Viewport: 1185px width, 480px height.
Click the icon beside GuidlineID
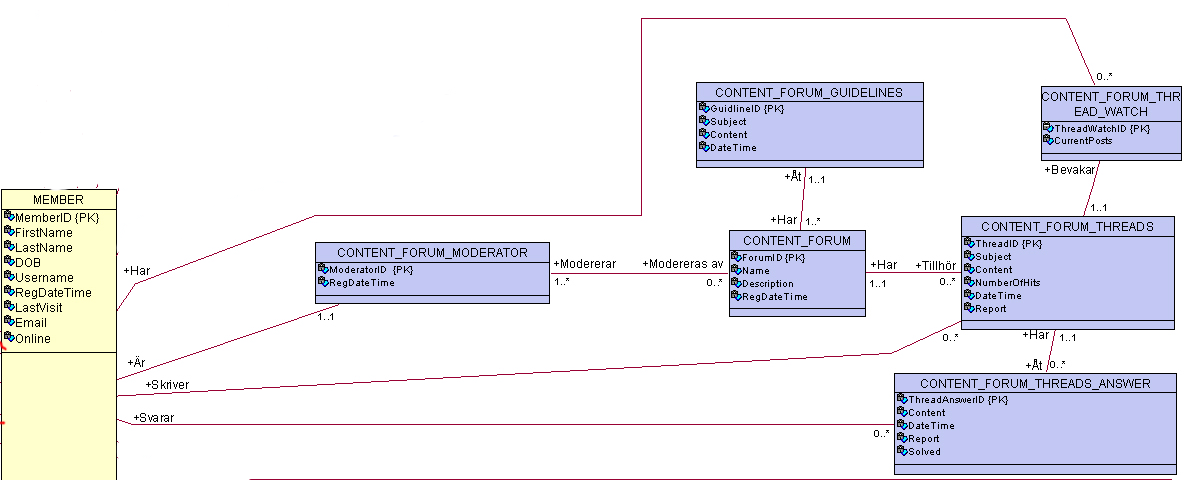pos(704,108)
